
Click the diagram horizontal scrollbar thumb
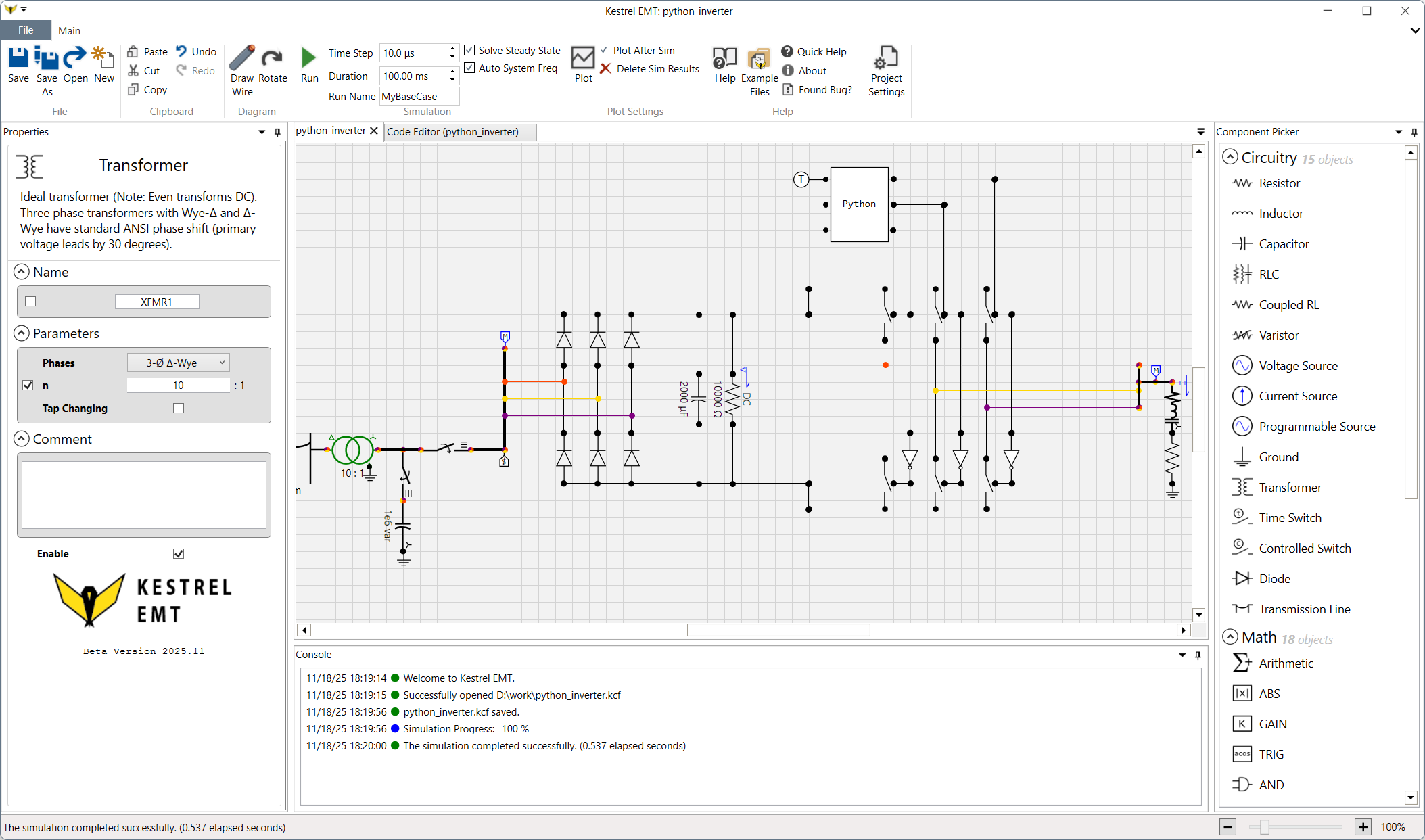click(x=778, y=630)
